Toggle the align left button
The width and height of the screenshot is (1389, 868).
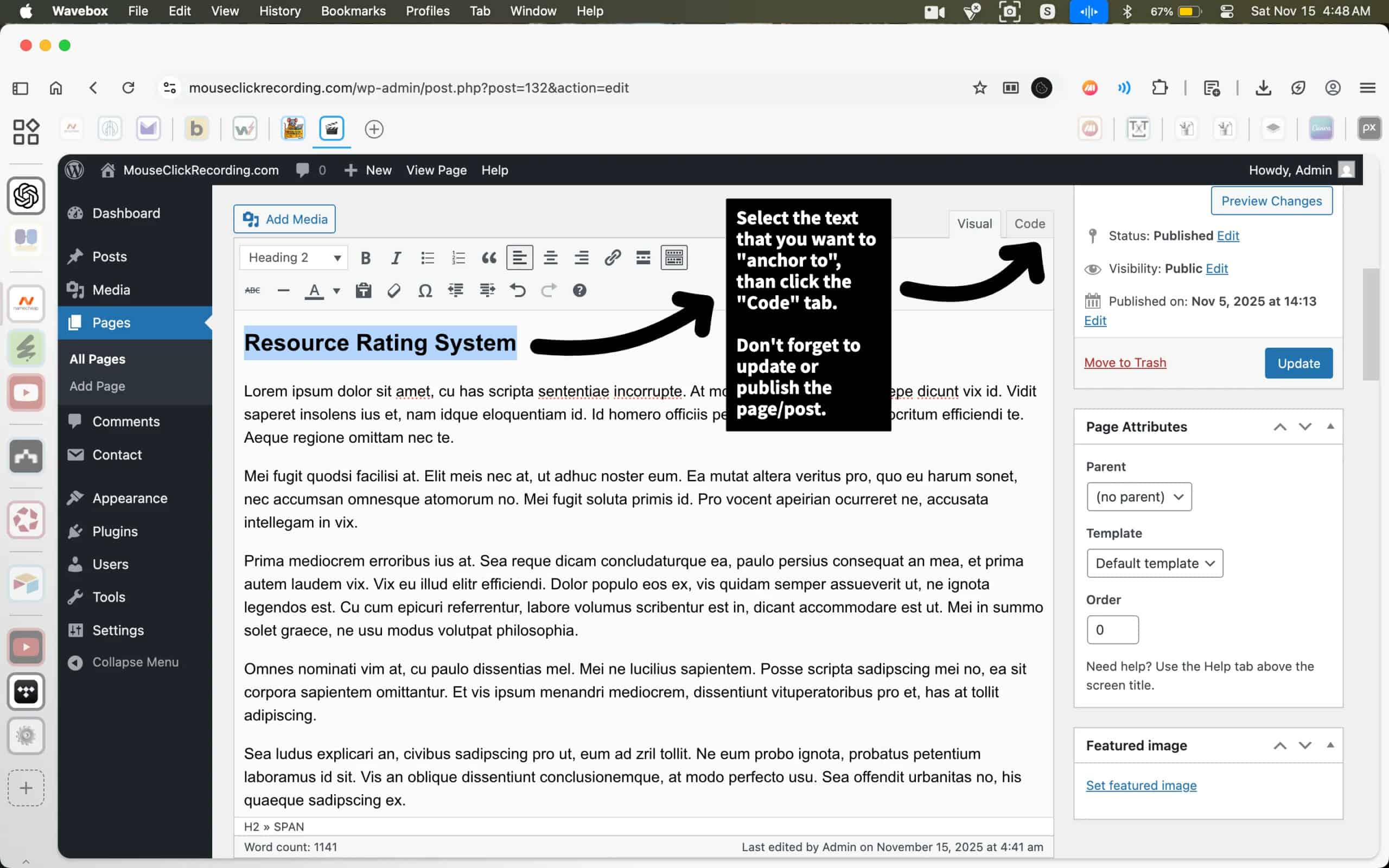[x=519, y=258]
